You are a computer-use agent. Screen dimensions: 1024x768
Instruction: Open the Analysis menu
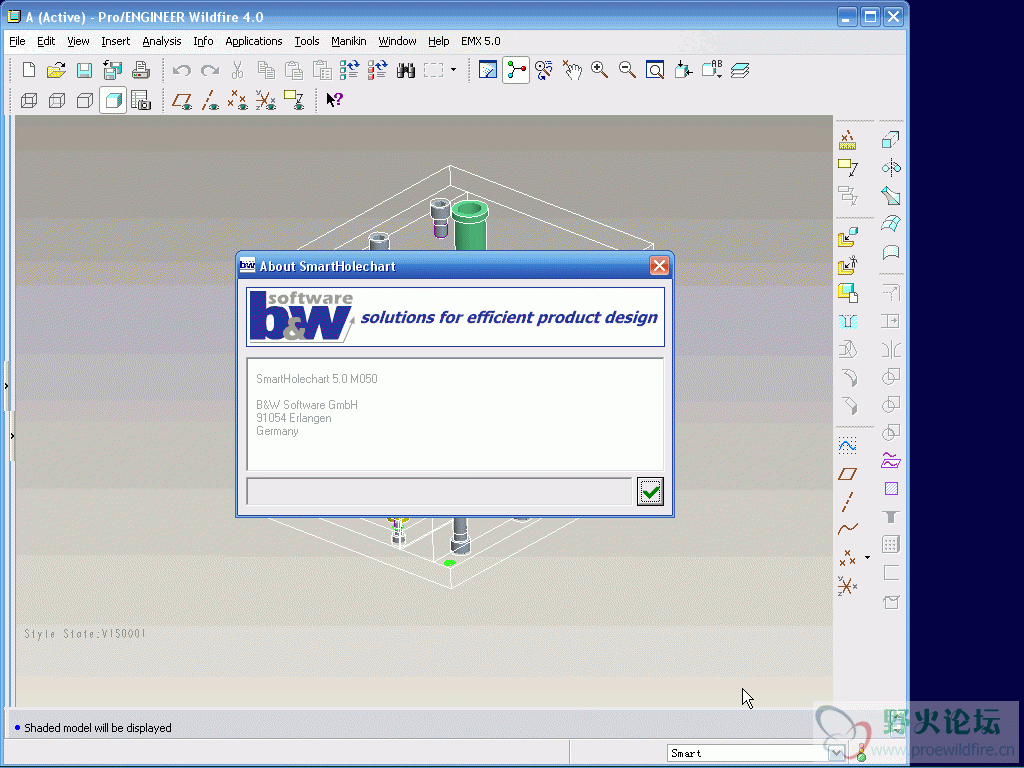(162, 41)
